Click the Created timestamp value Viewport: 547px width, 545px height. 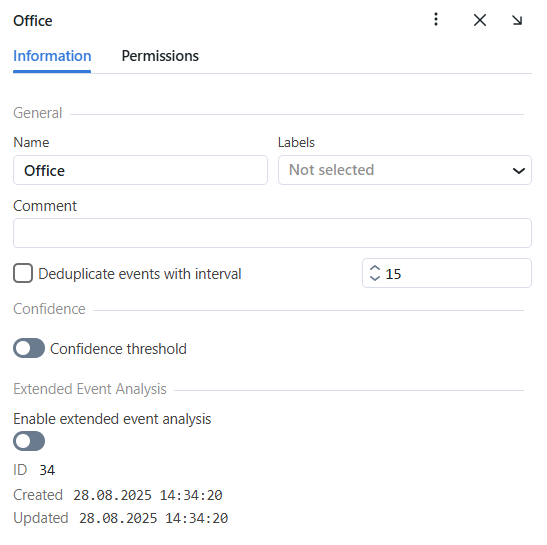[x=148, y=495]
